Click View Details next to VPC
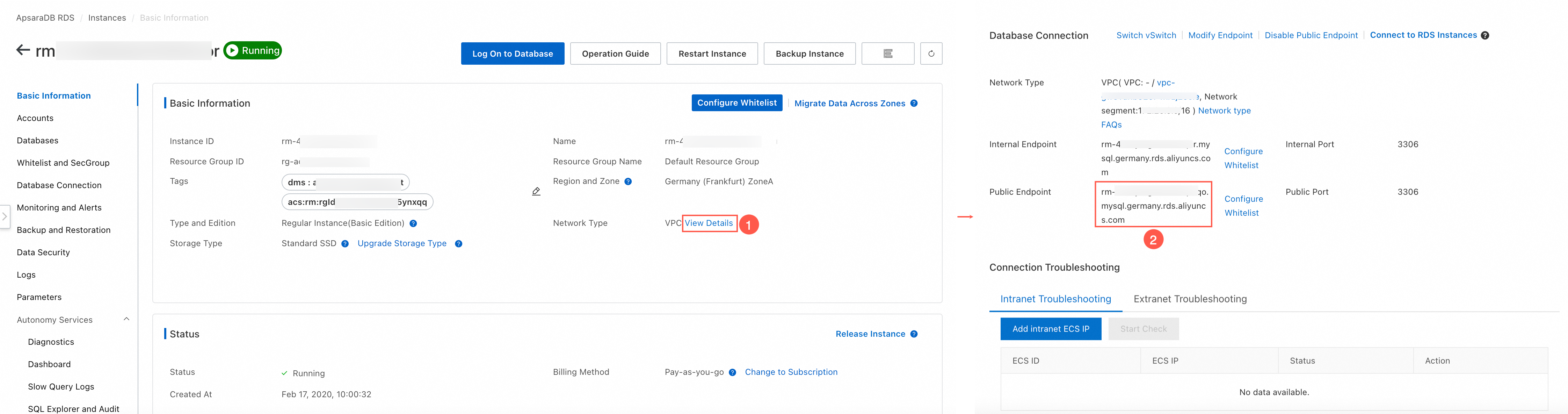This screenshot has height=414, width=1568. pos(709,223)
